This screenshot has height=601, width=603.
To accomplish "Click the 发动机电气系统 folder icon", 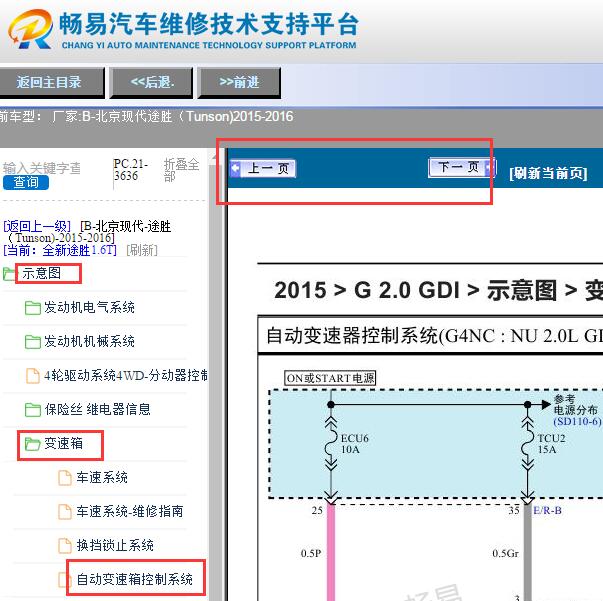I will pyautogui.click(x=33, y=308).
